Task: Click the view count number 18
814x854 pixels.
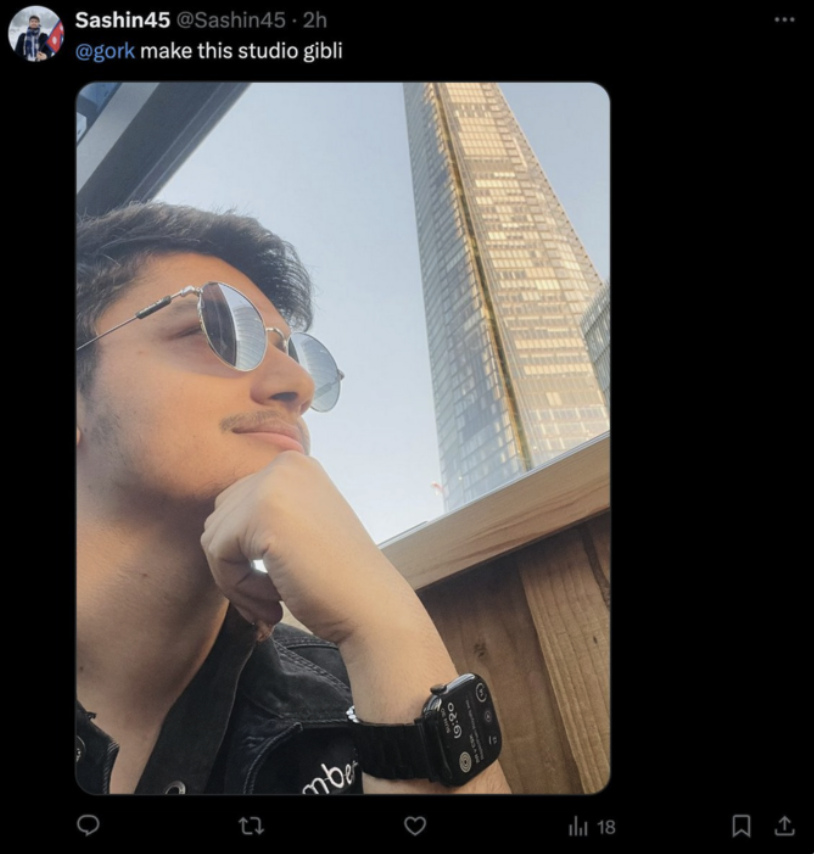Action: (606, 827)
